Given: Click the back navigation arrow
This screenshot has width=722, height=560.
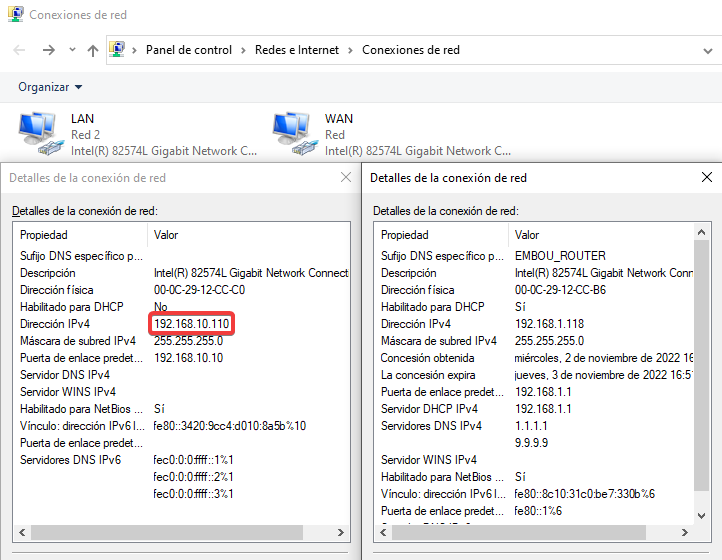Looking at the screenshot, I should 19,50.
